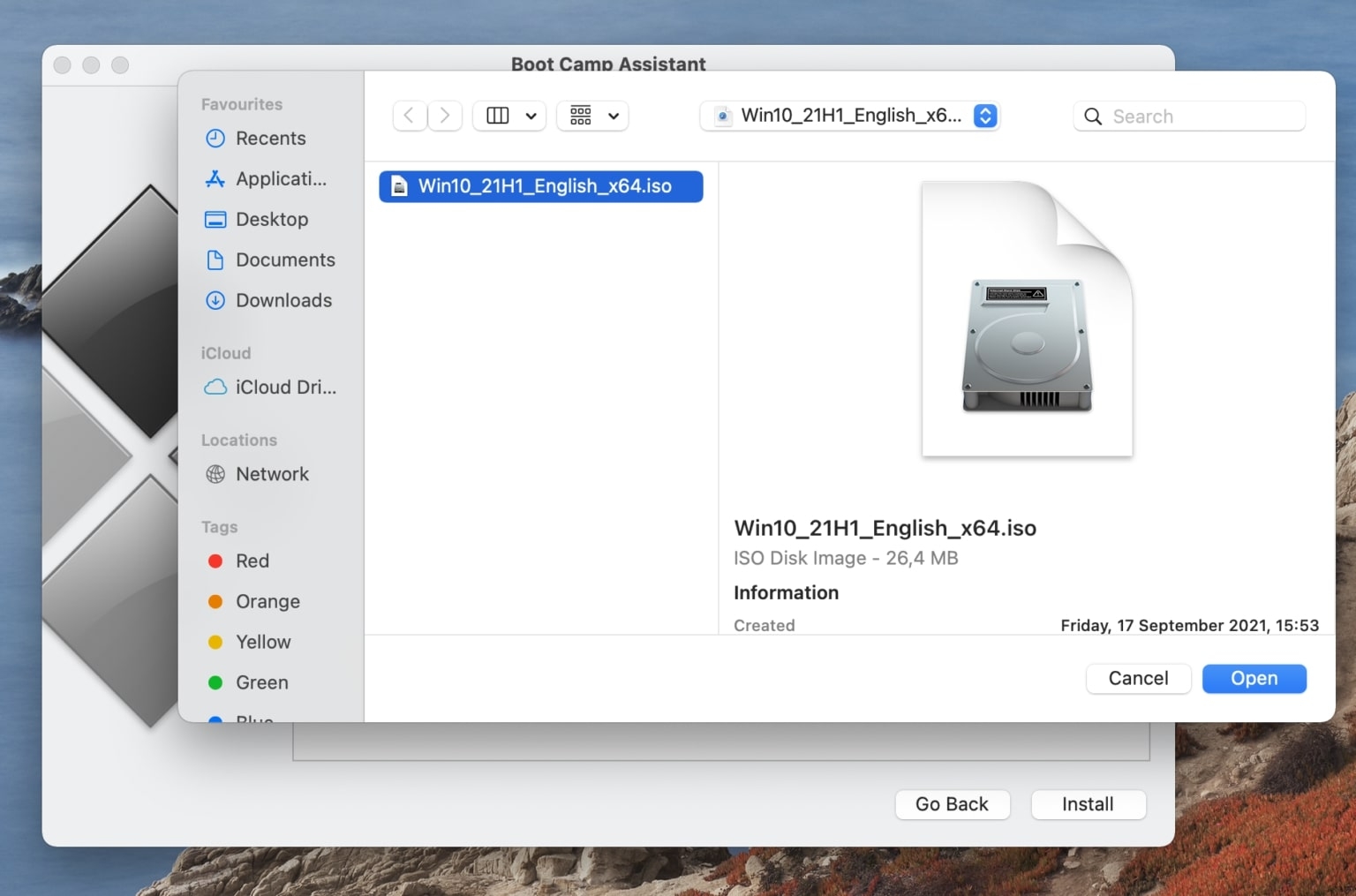The width and height of the screenshot is (1356, 896).
Task: Open Recents in the sidebar
Action: pyautogui.click(x=270, y=139)
